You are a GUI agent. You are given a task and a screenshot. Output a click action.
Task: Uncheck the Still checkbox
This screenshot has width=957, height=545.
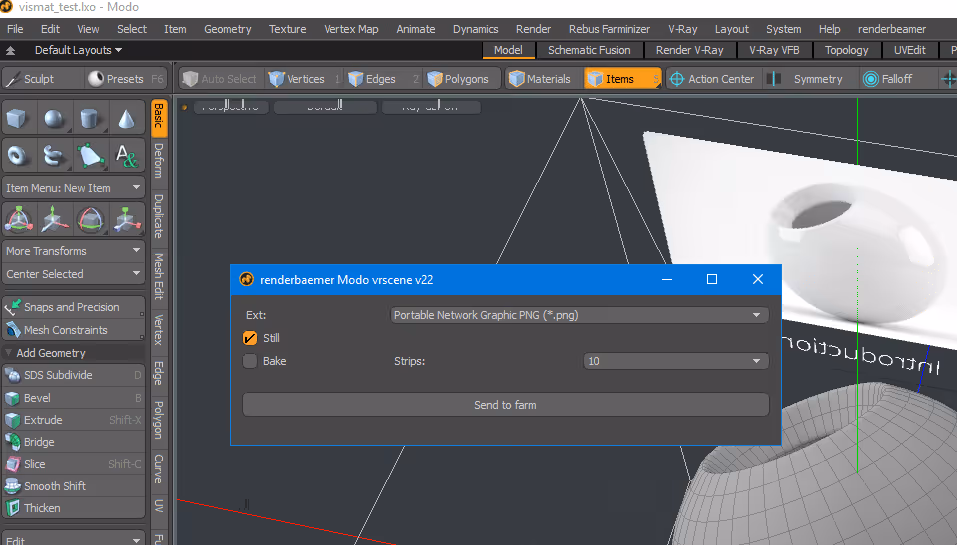(x=250, y=338)
